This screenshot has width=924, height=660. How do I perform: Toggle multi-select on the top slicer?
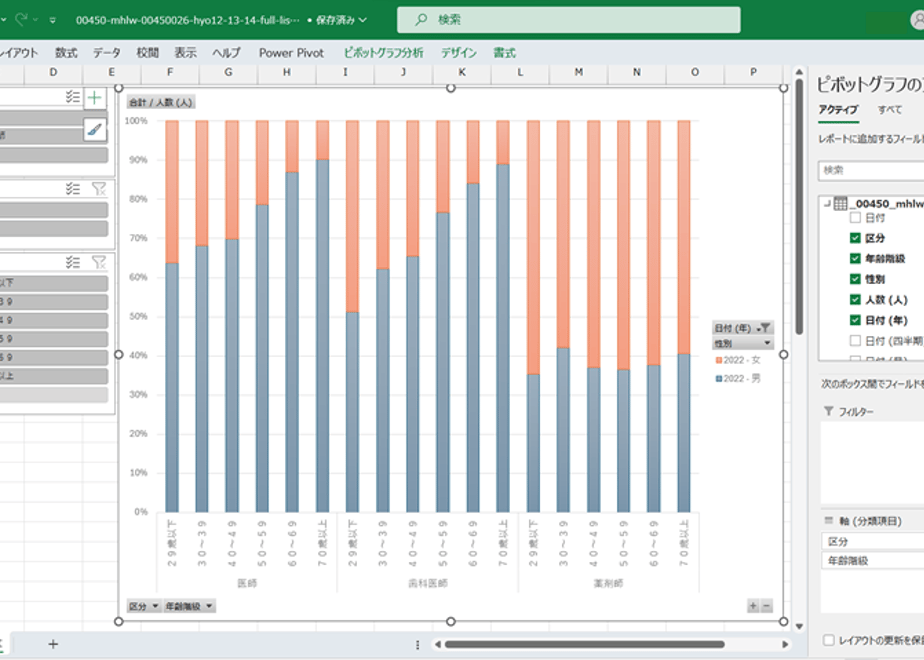72,97
